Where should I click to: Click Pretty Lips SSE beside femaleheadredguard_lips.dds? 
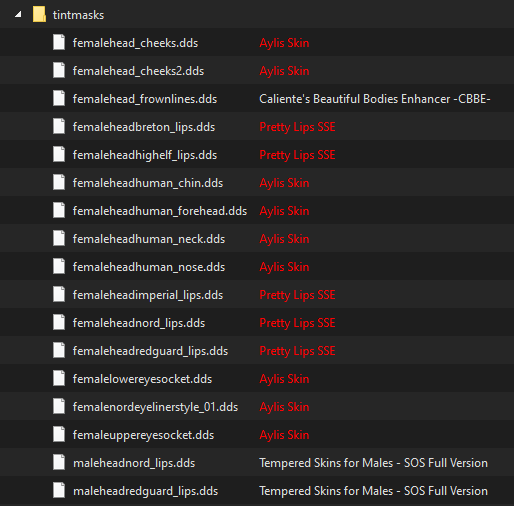click(297, 351)
